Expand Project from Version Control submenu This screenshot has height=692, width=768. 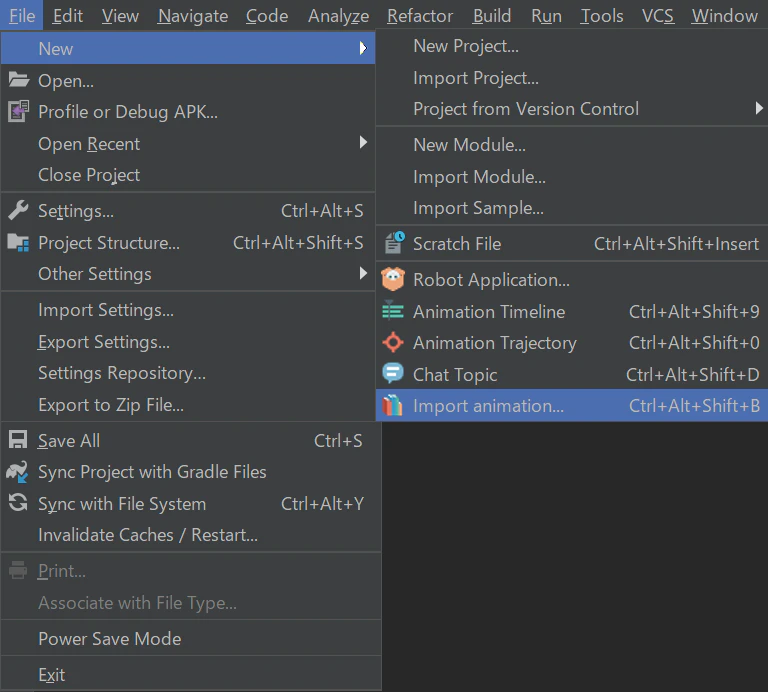pos(572,109)
